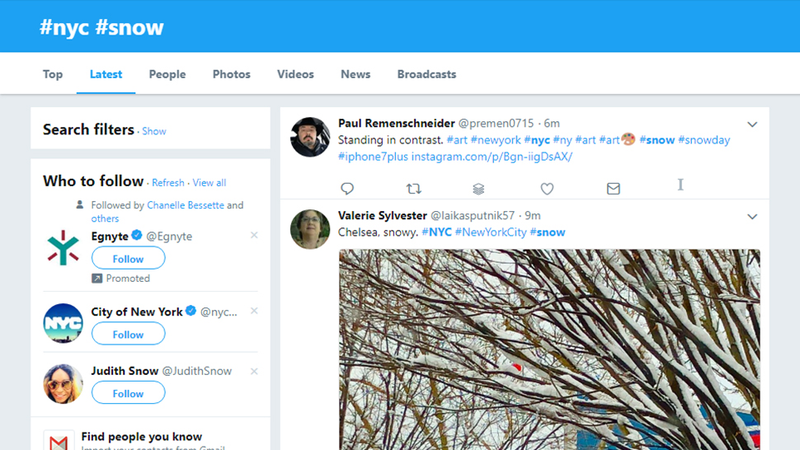Open Judith Snow's profile picture
This screenshot has height=450, width=800.
(x=63, y=384)
